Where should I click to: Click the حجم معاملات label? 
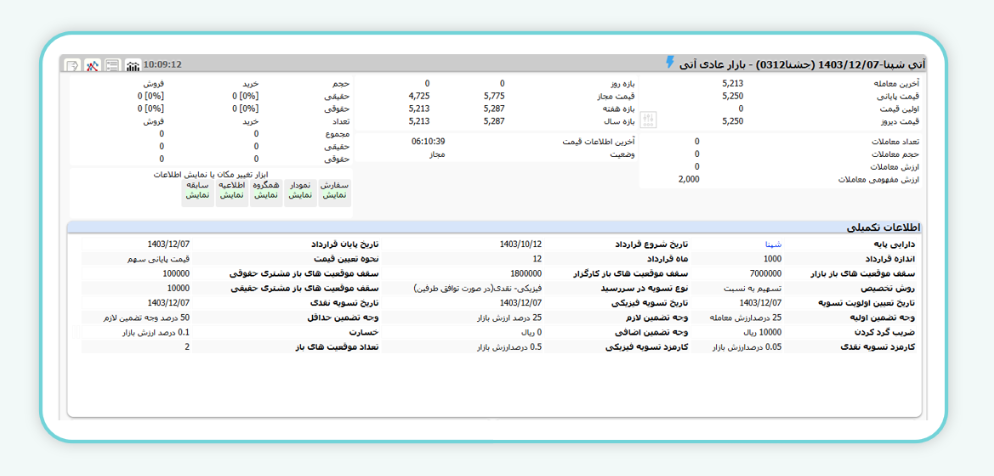(x=894, y=154)
